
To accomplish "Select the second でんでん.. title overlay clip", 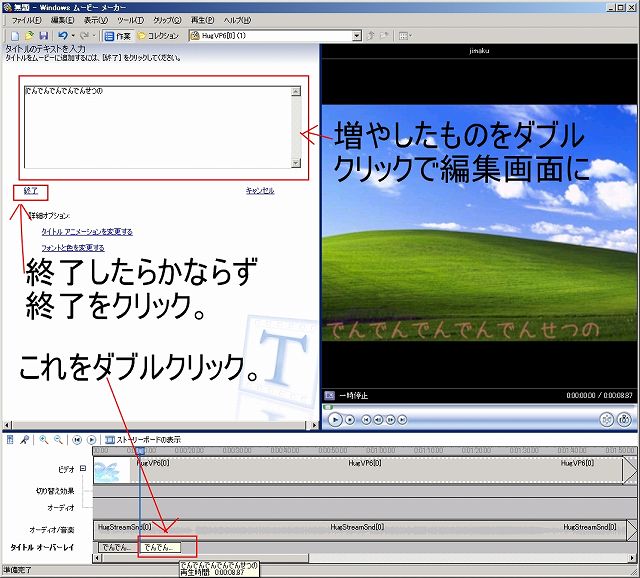I will pyautogui.click(x=160, y=547).
